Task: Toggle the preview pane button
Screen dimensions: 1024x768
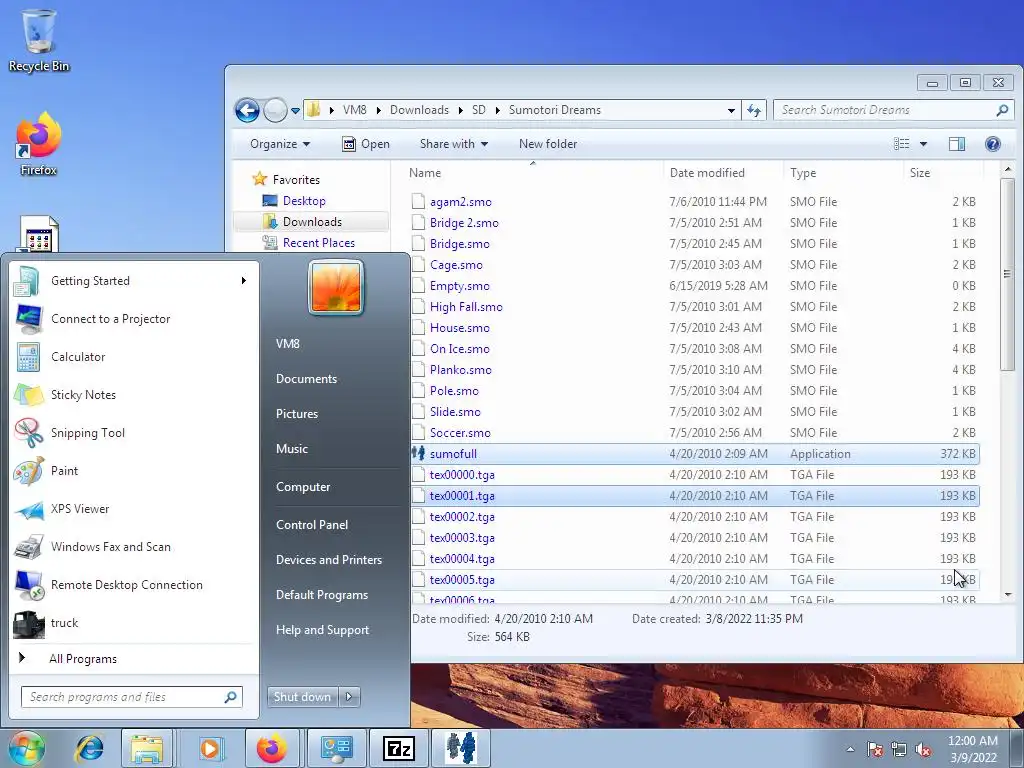Action: click(x=957, y=144)
